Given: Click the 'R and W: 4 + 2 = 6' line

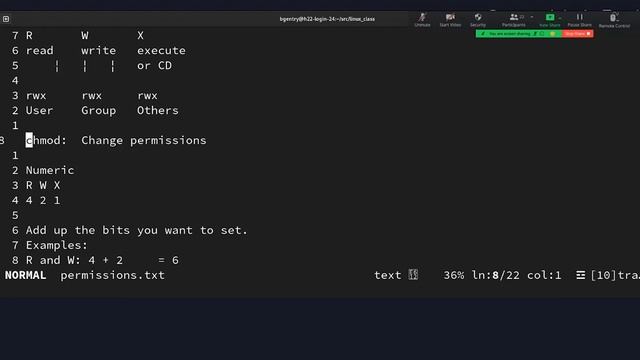Looking at the screenshot, I should [x=102, y=260].
